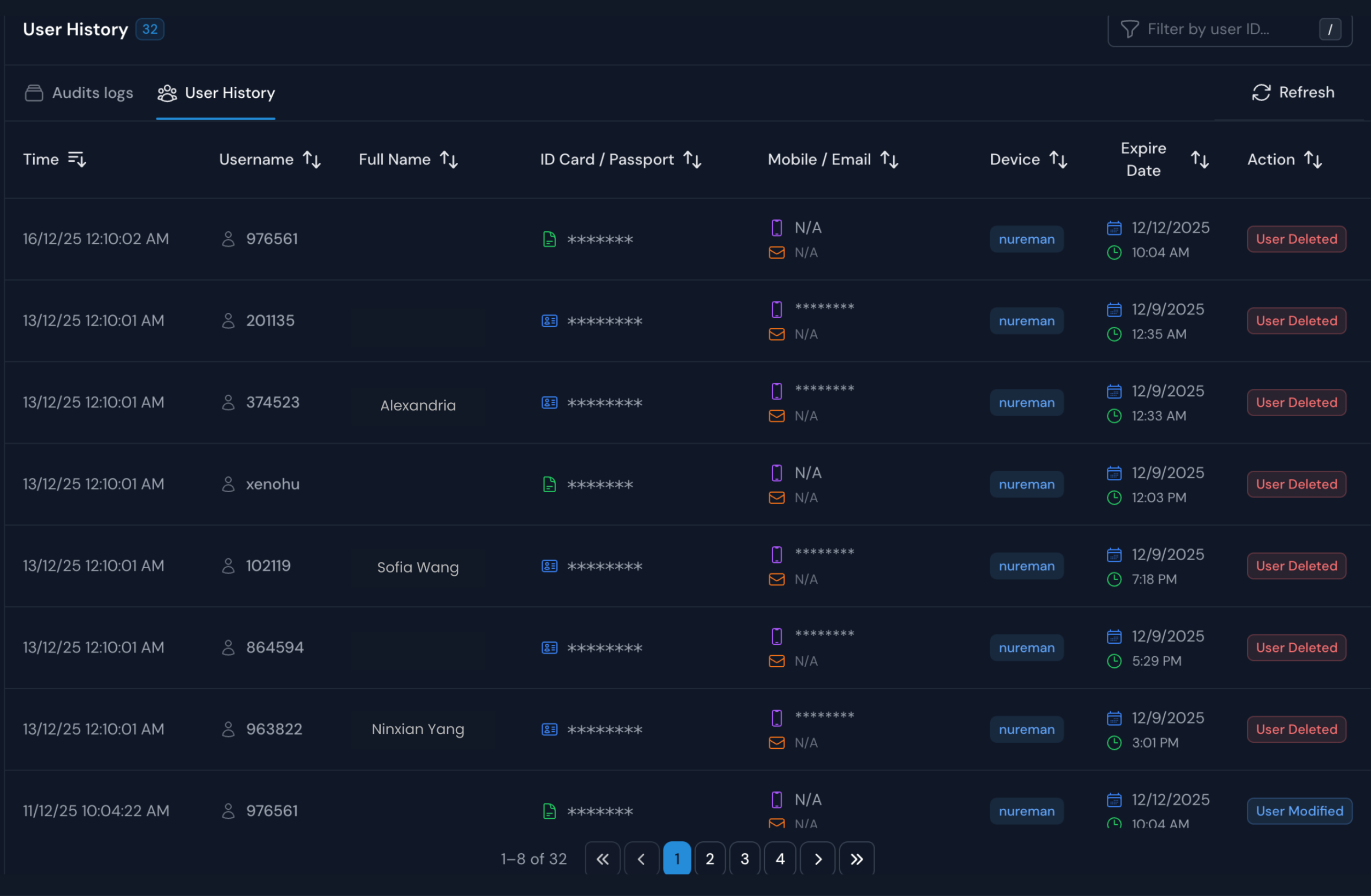Click the Time descending sort icon
The width and height of the screenshot is (1371, 896).
point(77,159)
